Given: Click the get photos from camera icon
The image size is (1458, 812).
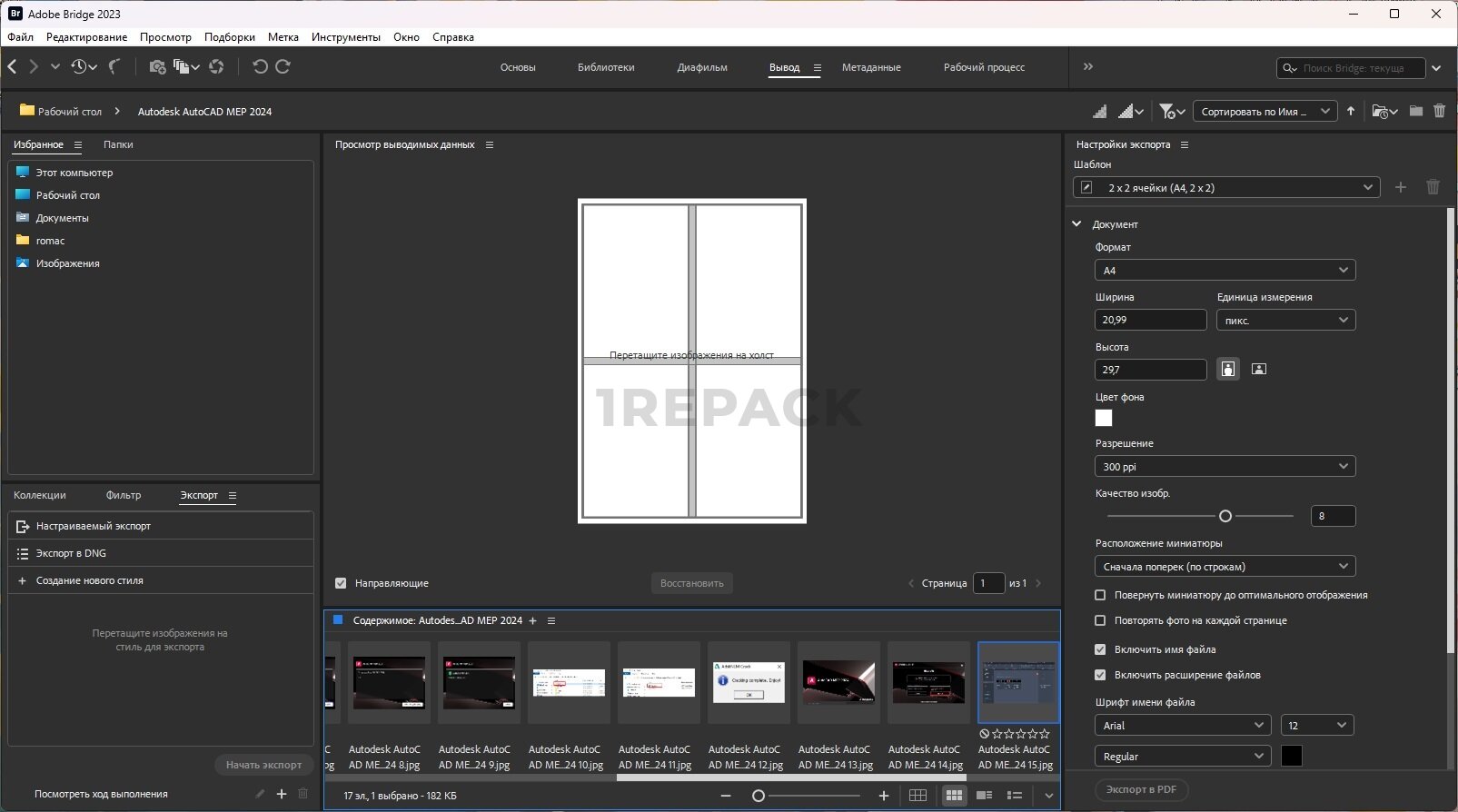Looking at the screenshot, I should 157,66.
